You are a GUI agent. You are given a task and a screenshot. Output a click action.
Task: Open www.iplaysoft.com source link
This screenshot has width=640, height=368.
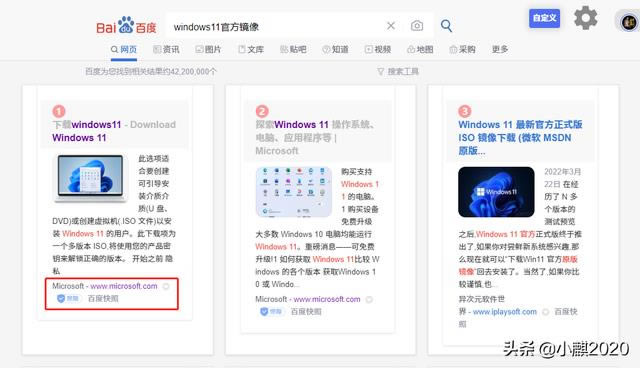point(505,312)
